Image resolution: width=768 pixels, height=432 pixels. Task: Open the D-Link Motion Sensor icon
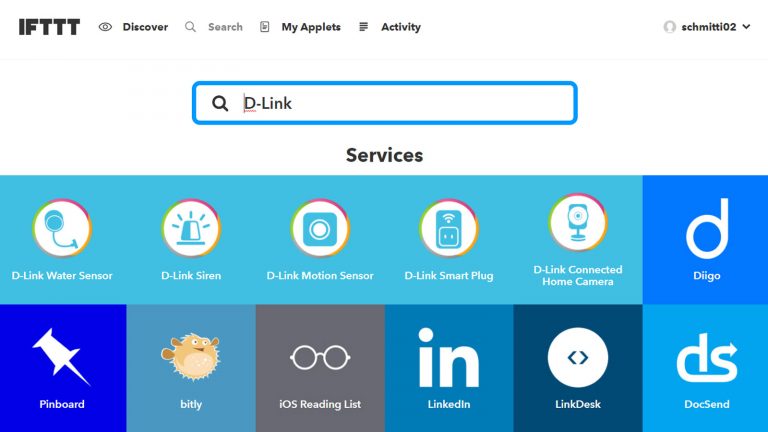pyautogui.click(x=320, y=228)
